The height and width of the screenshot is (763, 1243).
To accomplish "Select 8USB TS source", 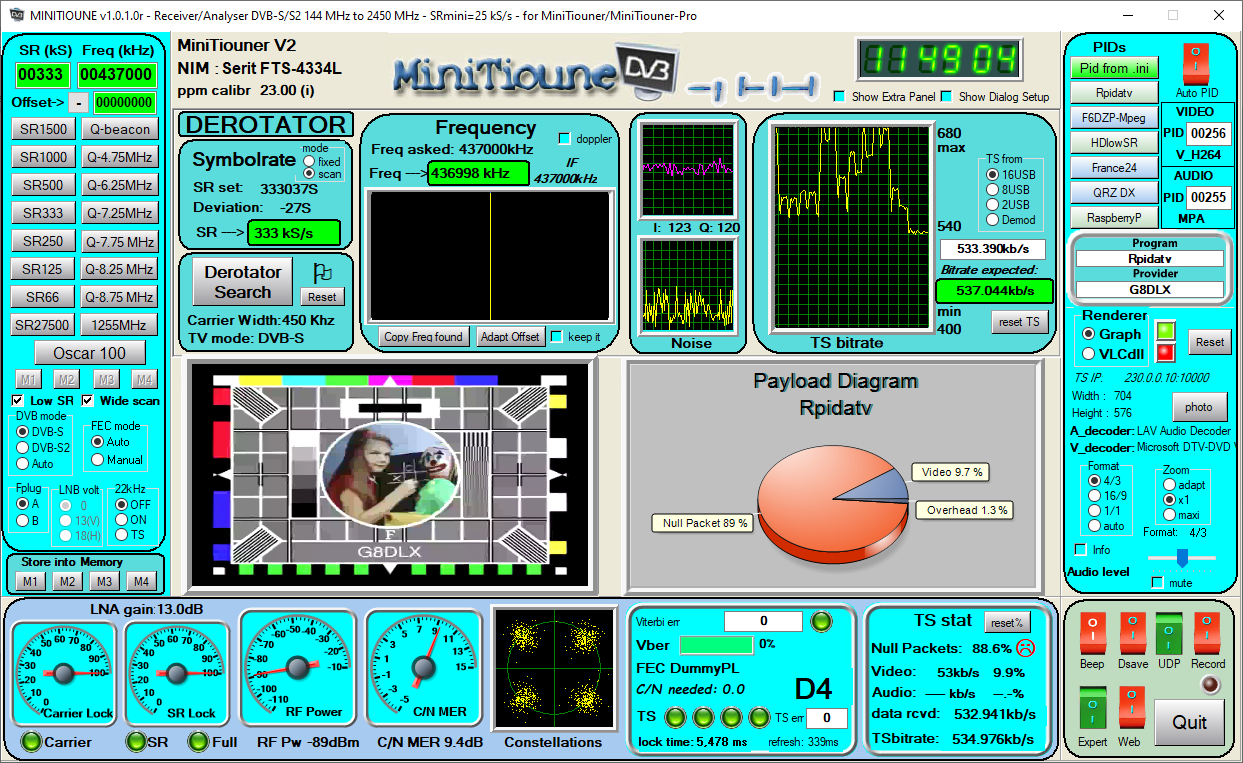I will pos(993,189).
